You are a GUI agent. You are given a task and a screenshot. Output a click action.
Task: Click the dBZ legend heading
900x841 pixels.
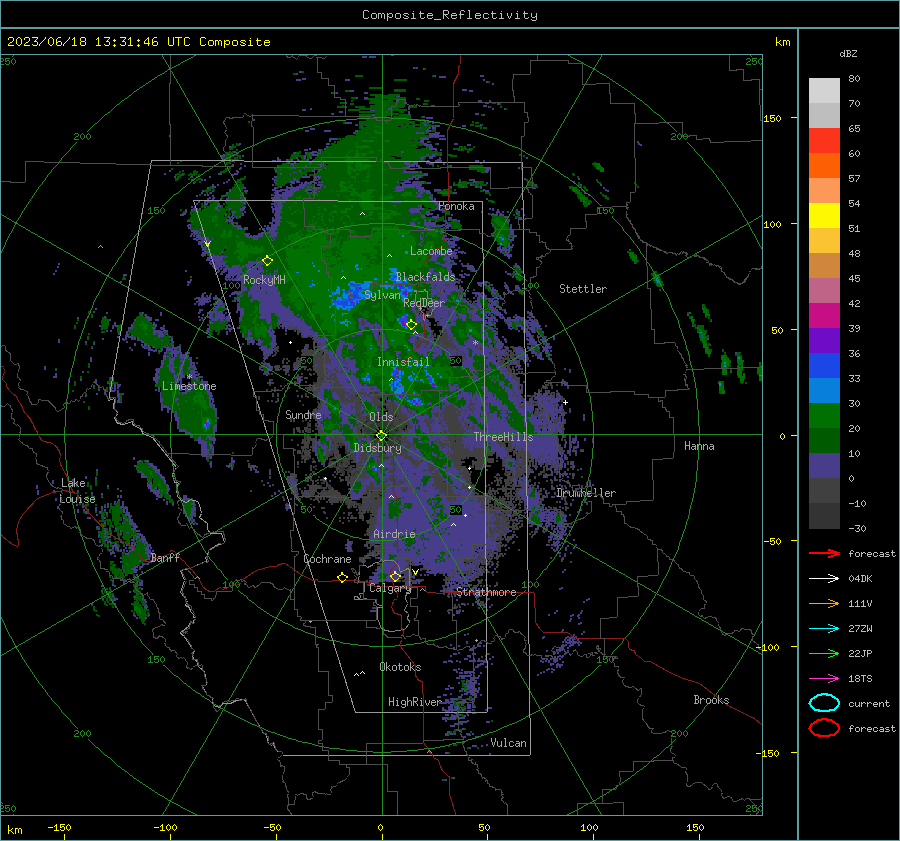tap(848, 54)
